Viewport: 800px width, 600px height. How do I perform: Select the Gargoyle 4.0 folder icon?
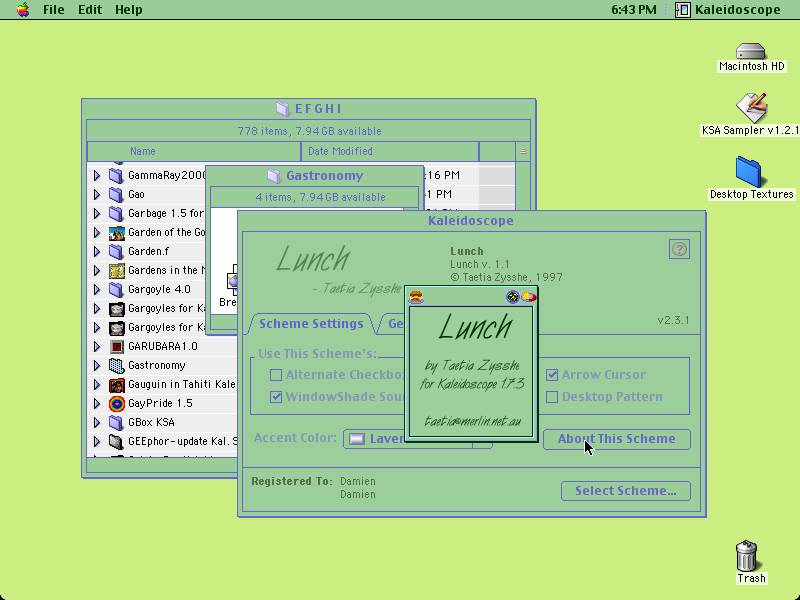coord(116,289)
